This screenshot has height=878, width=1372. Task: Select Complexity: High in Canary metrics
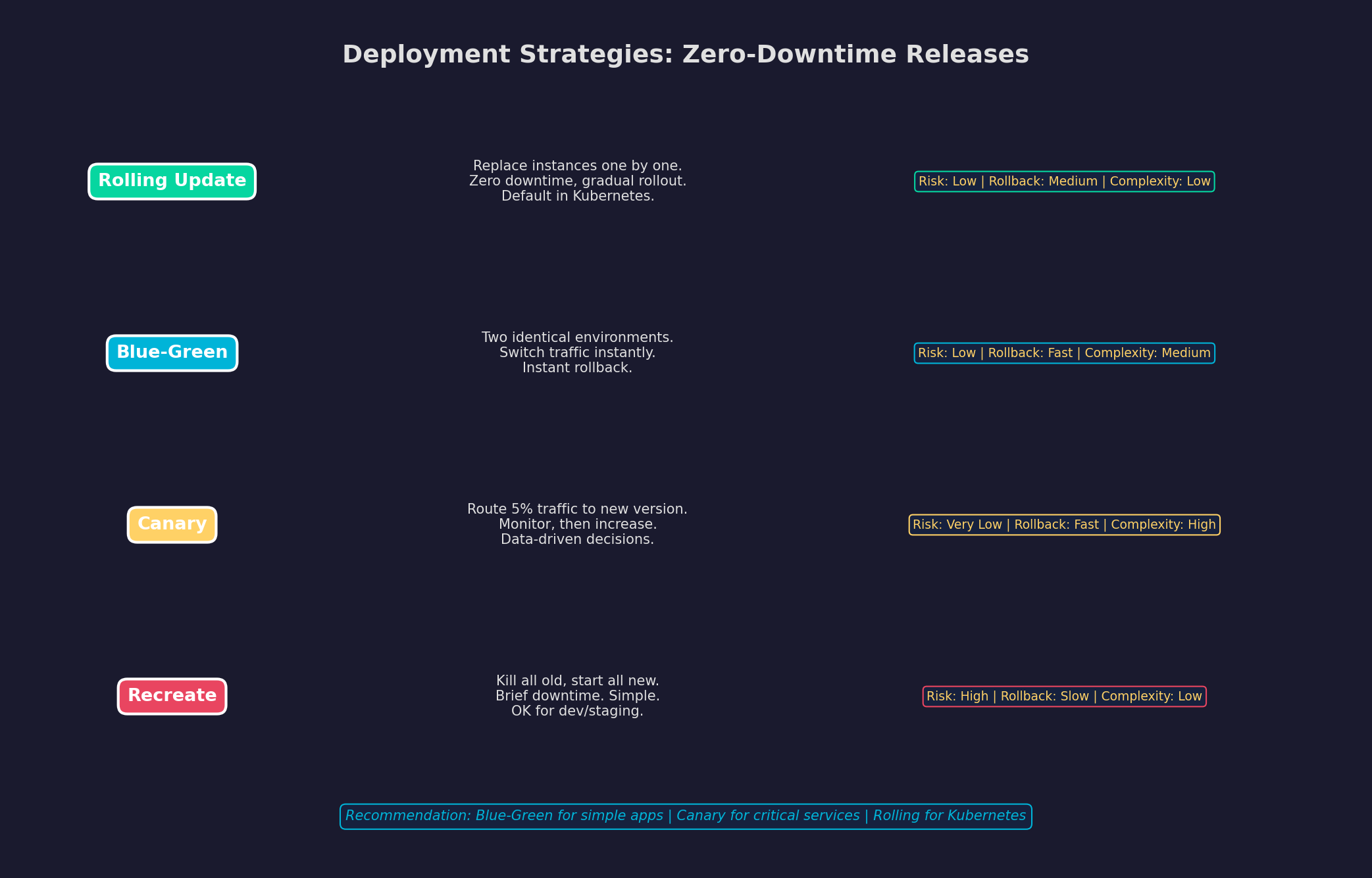click(1165, 524)
